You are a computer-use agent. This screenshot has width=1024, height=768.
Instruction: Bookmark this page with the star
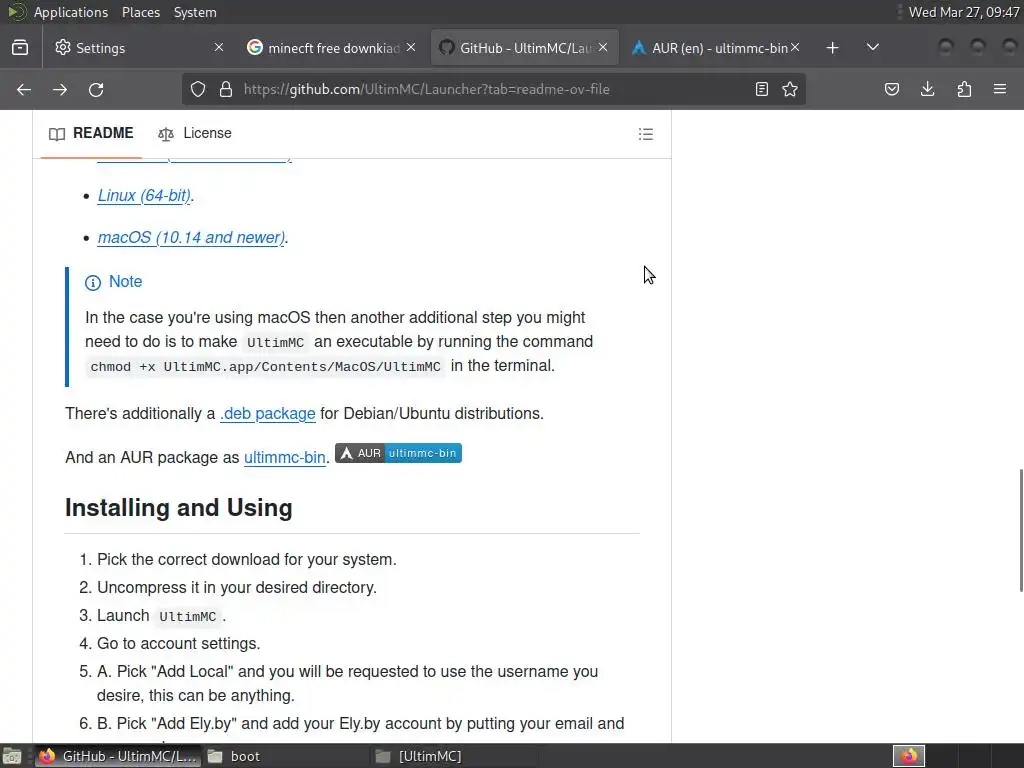[x=790, y=89]
